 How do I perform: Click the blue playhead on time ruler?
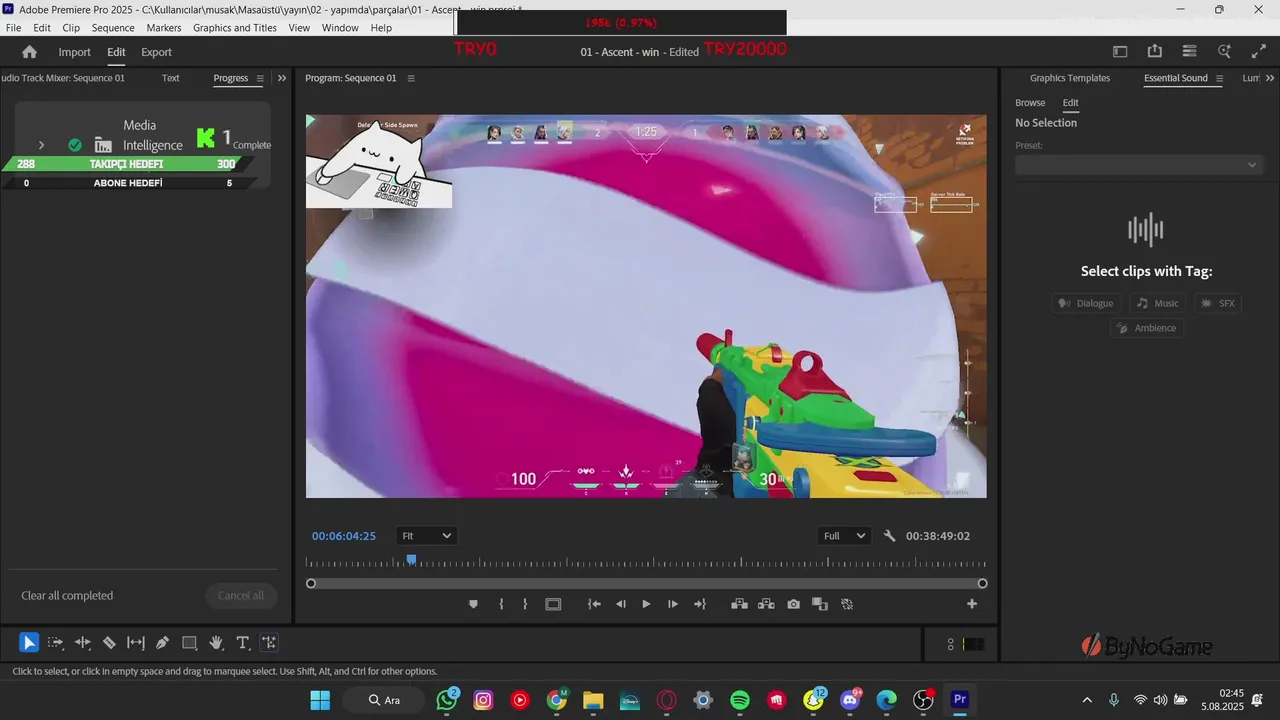pos(411,561)
